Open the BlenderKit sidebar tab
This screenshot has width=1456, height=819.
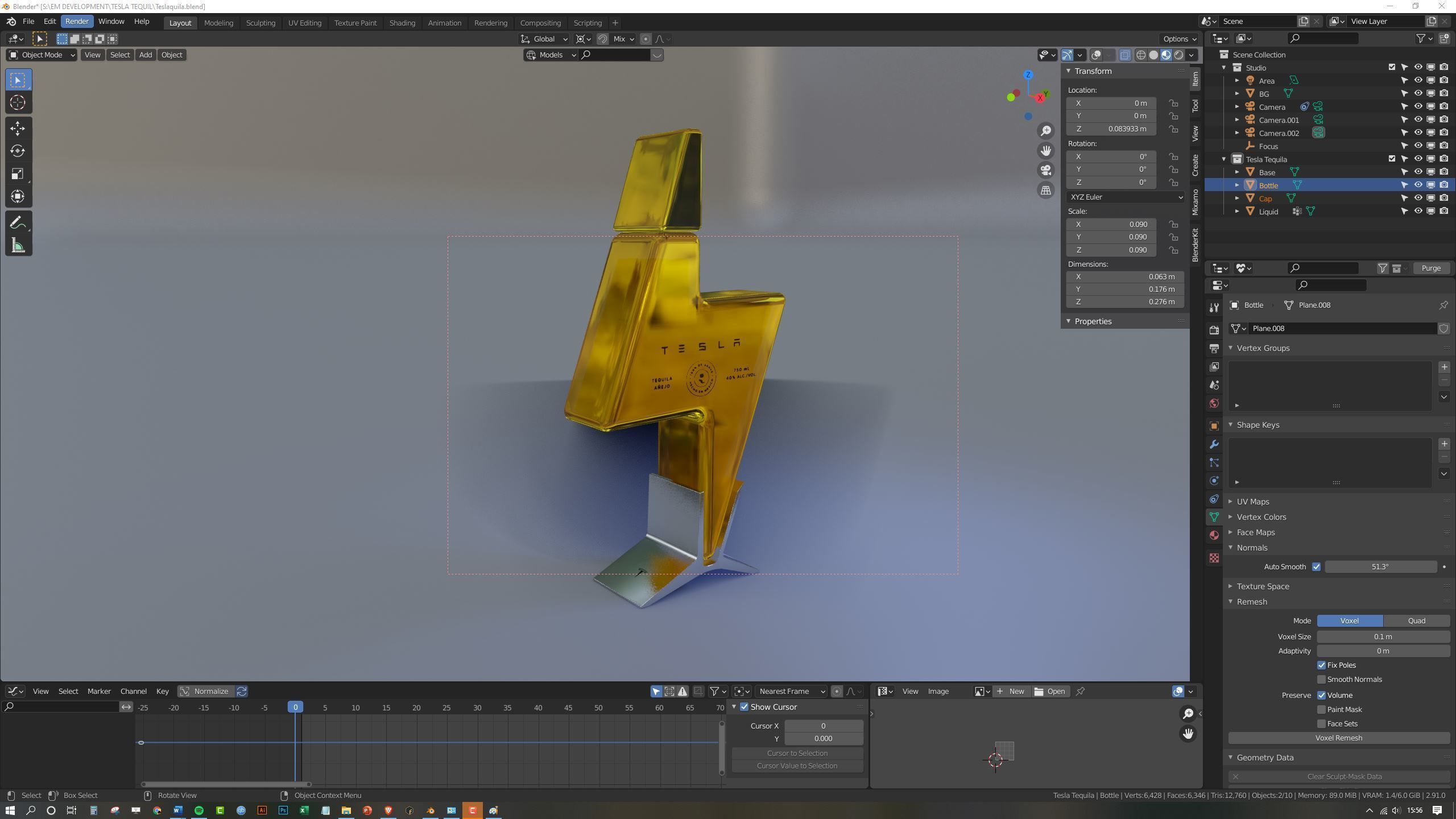click(x=1196, y=245)
